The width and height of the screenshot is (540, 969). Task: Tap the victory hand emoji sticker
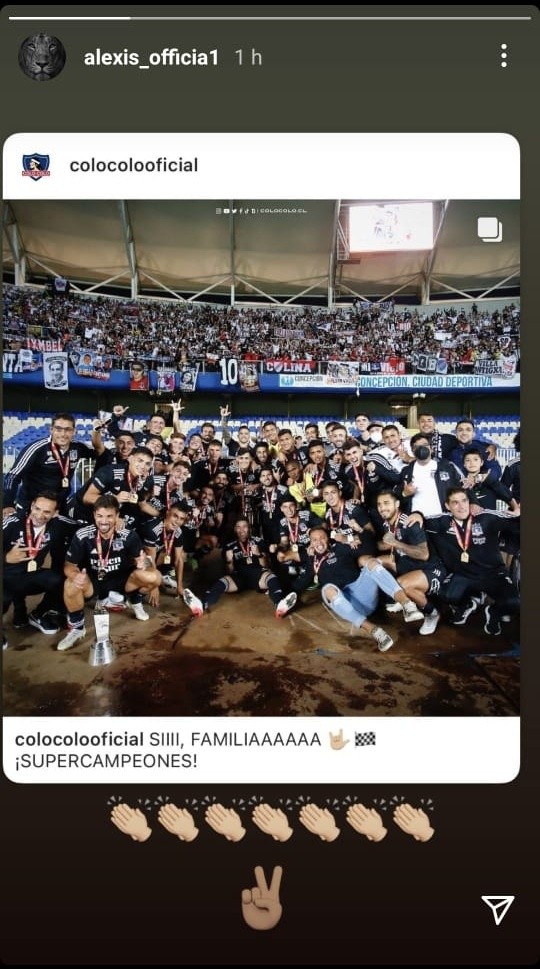[x=262, y=898]
